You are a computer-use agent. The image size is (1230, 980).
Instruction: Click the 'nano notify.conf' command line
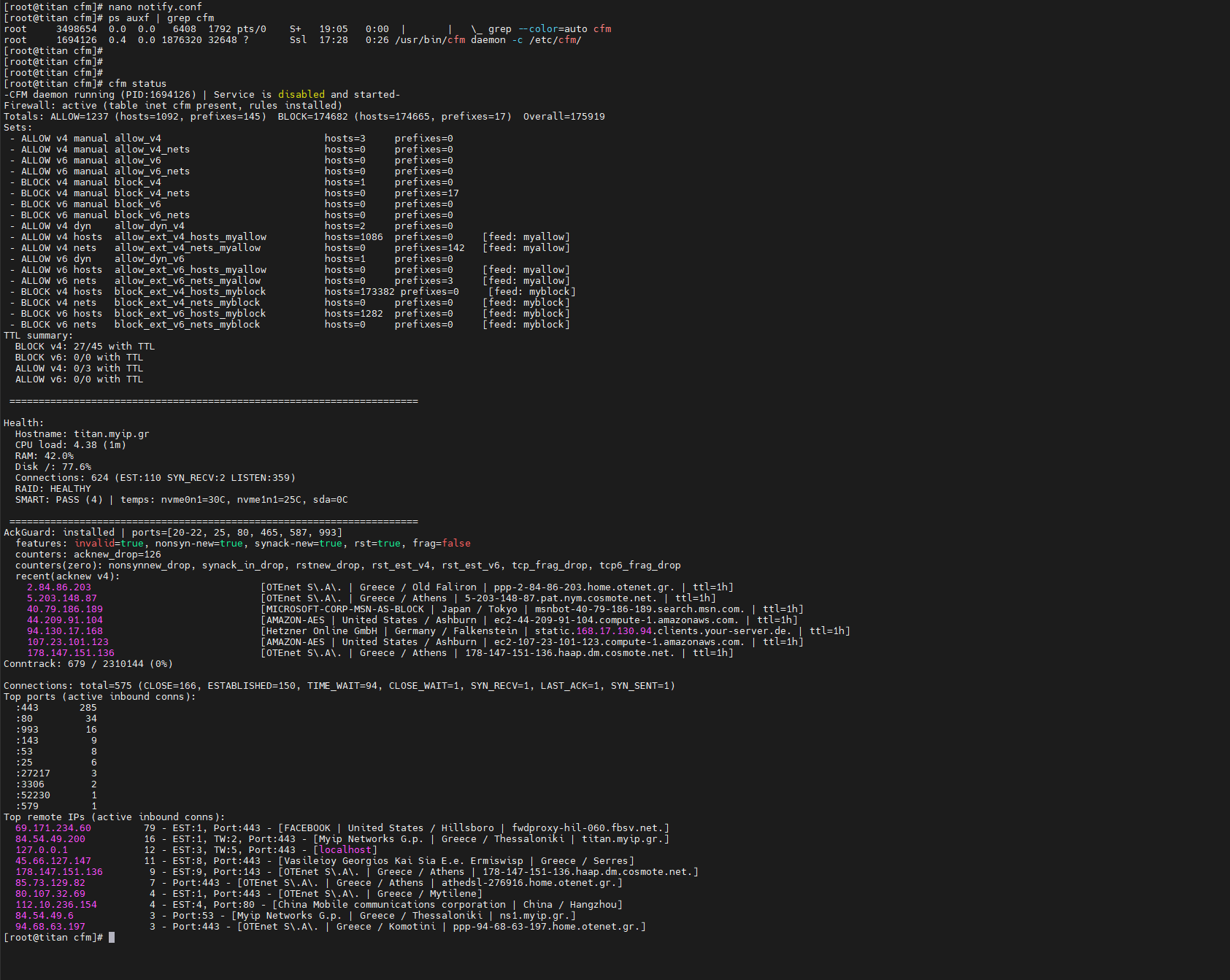click(155, 7)
